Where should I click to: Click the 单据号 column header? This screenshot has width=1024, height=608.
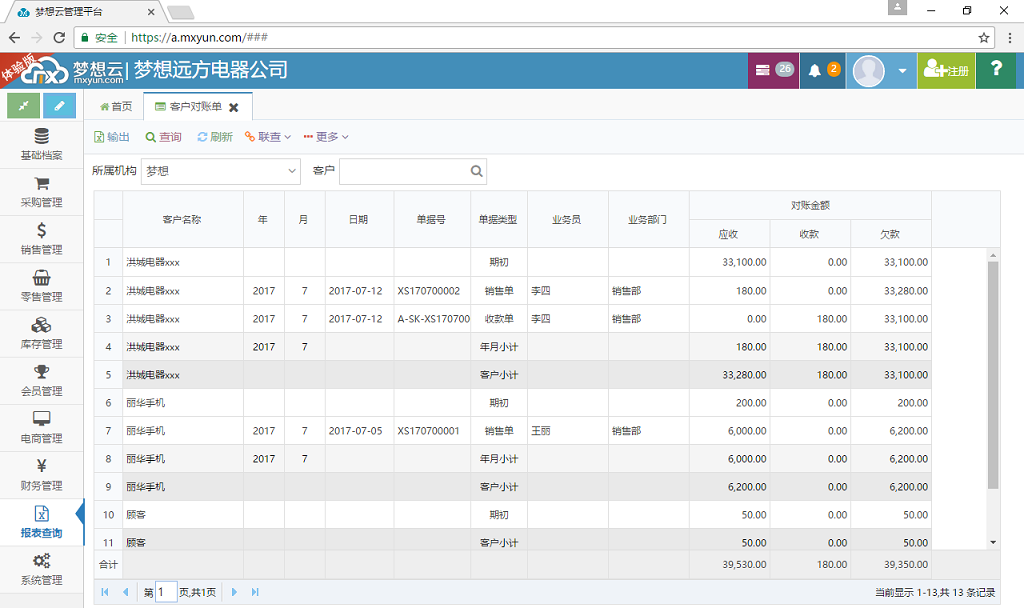click(431, 219)
